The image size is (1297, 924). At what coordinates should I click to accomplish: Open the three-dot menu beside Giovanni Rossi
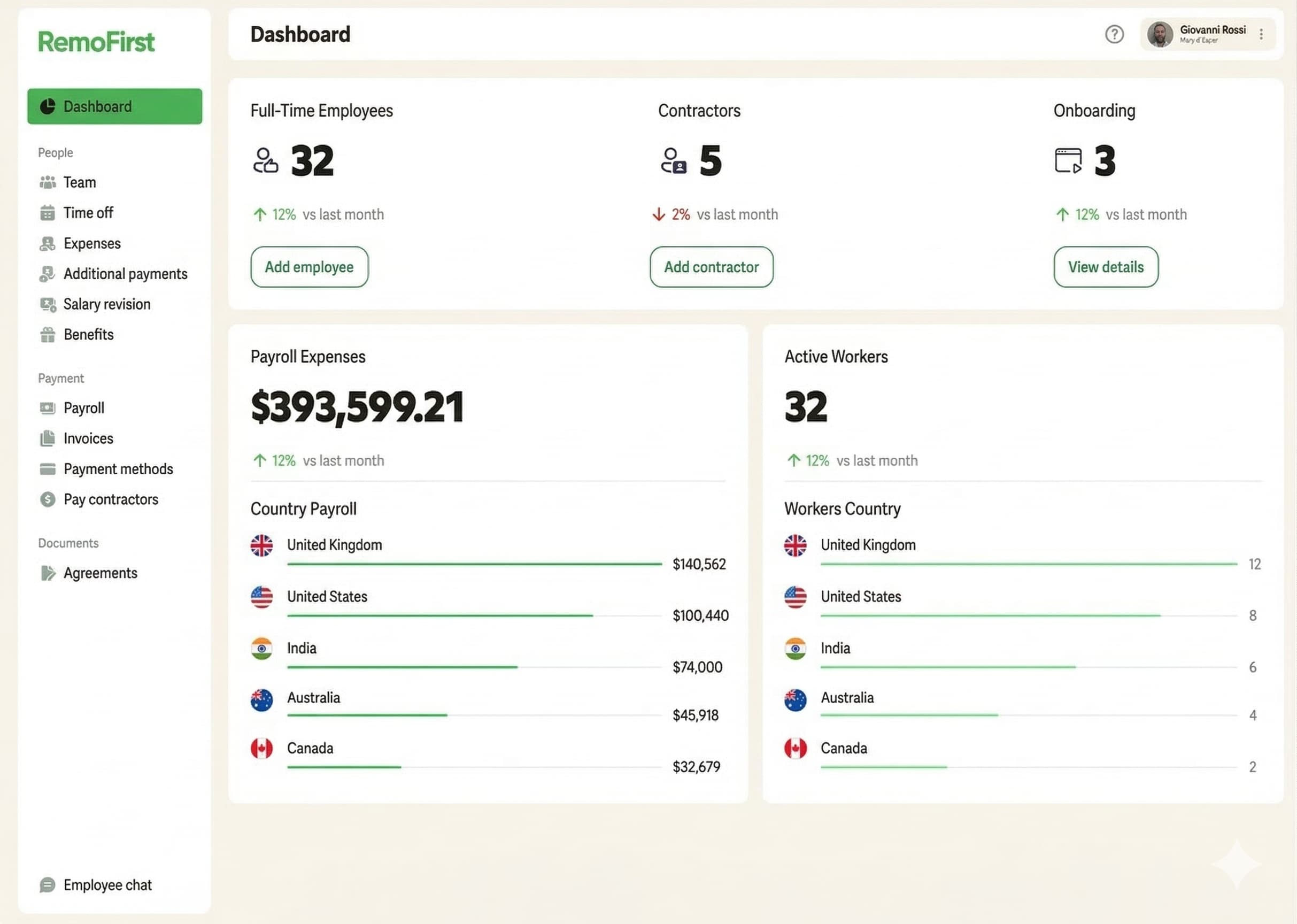coord(1261,35)
